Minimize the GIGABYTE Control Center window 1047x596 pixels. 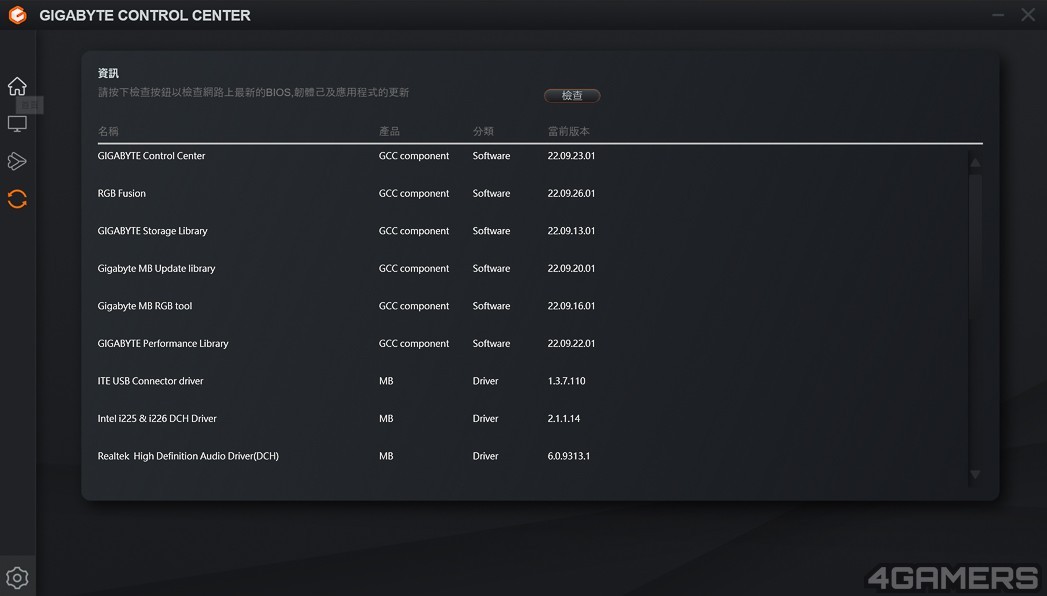click(x=998, y=15)
